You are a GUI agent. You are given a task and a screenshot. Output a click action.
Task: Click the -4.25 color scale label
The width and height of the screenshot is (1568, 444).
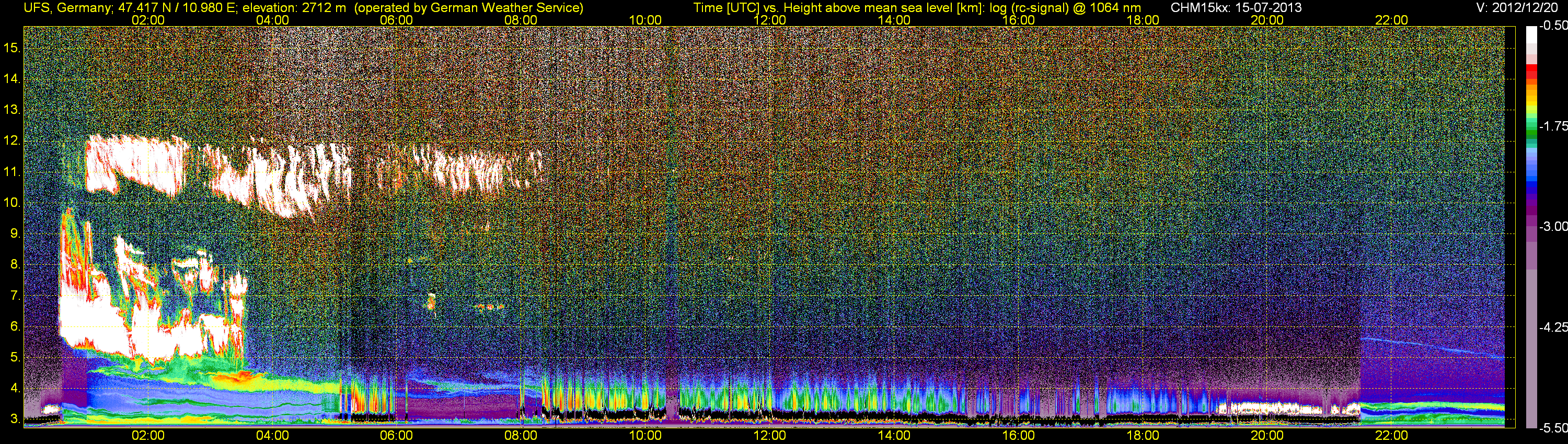click(x=1553, y=327)
